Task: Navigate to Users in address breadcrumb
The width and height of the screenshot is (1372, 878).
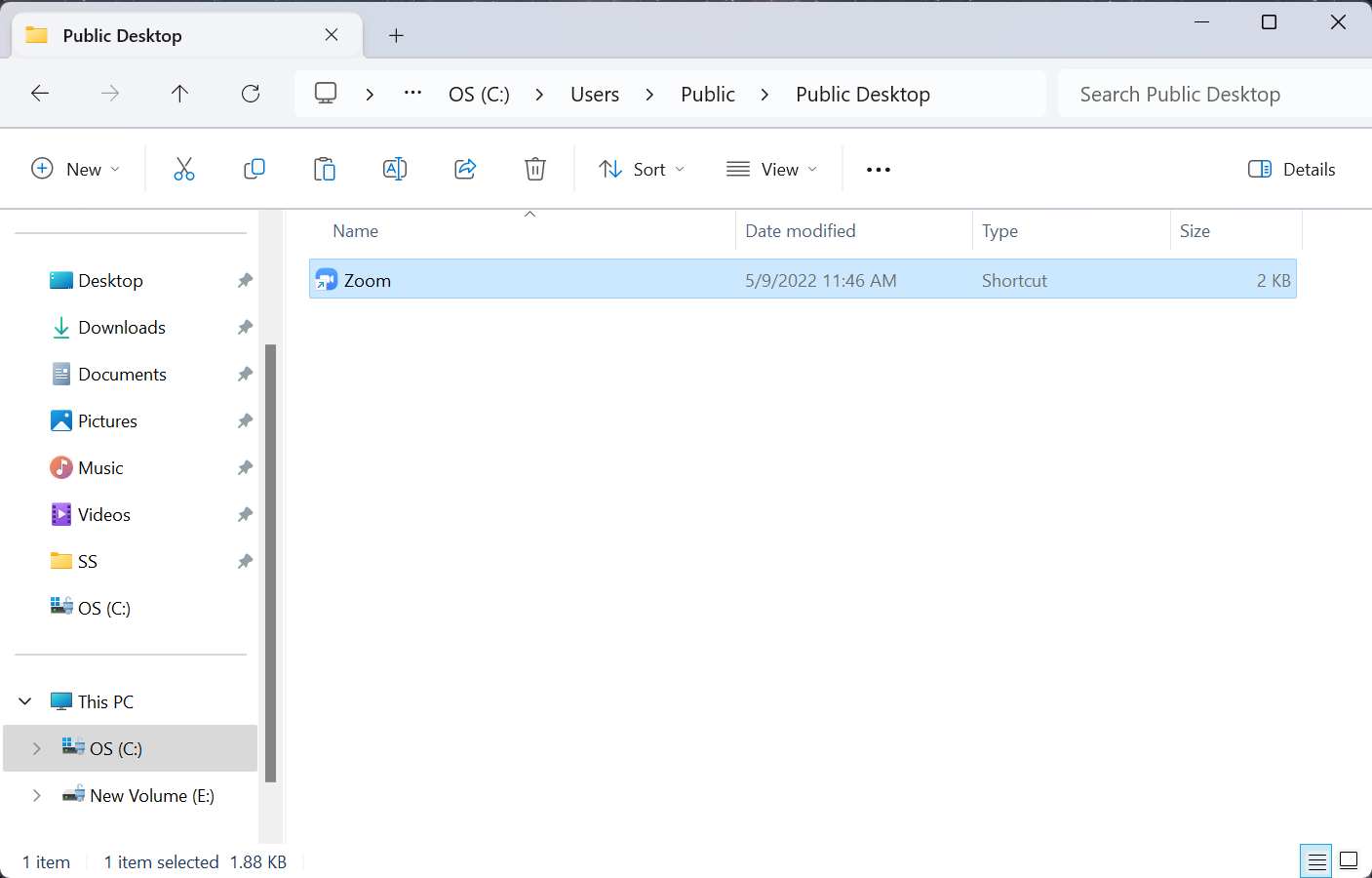Action: 595,95
